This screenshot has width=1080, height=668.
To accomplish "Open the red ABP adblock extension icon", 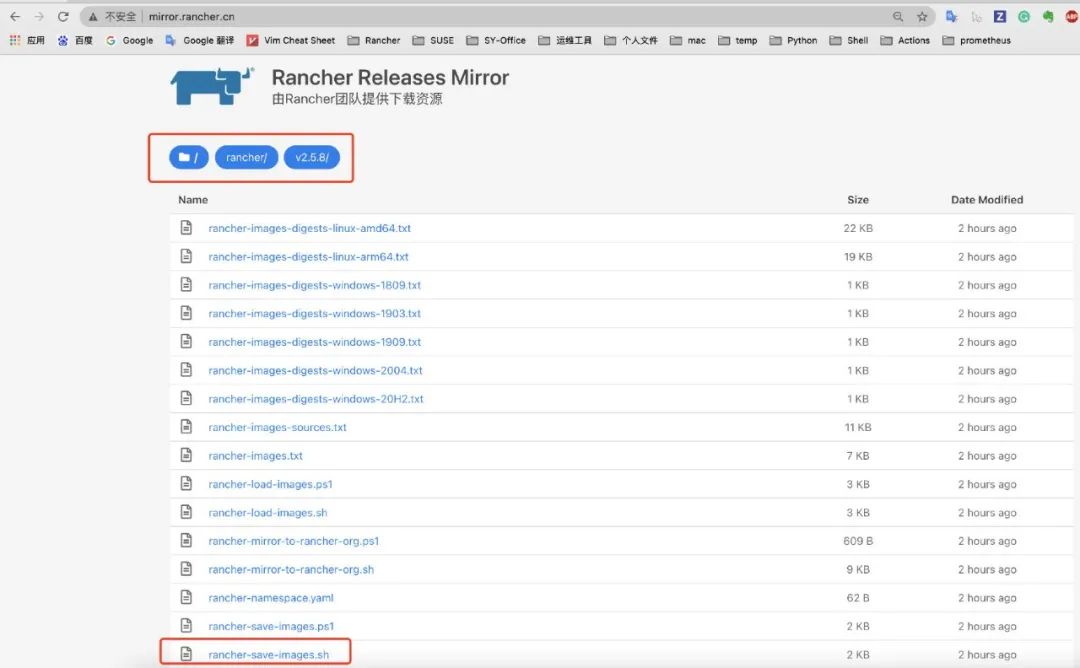I will click(1072, 17).
